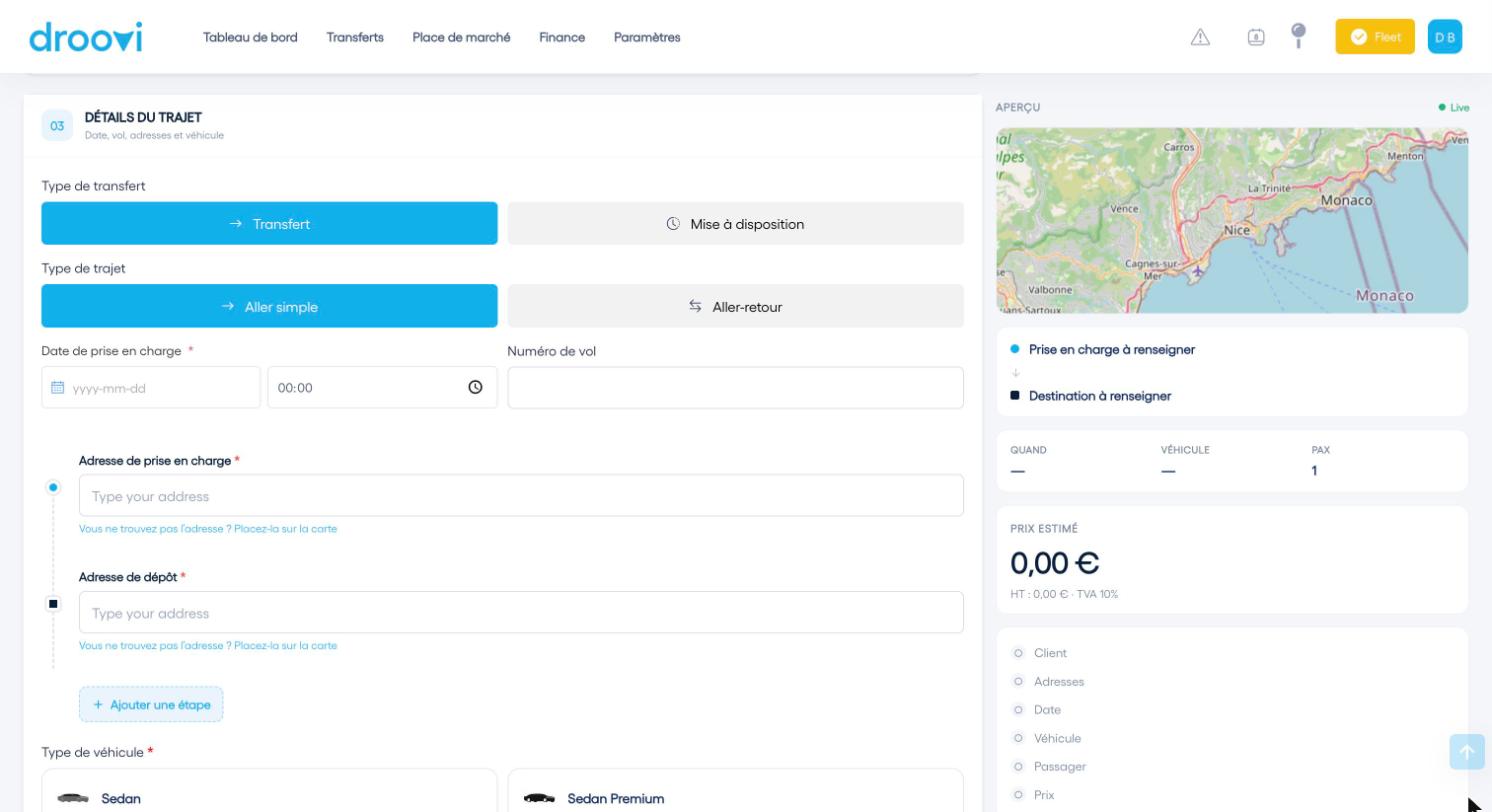Click the droovi logo
Viewport: 1492px width, 812px height.
[x=86, y=37]
